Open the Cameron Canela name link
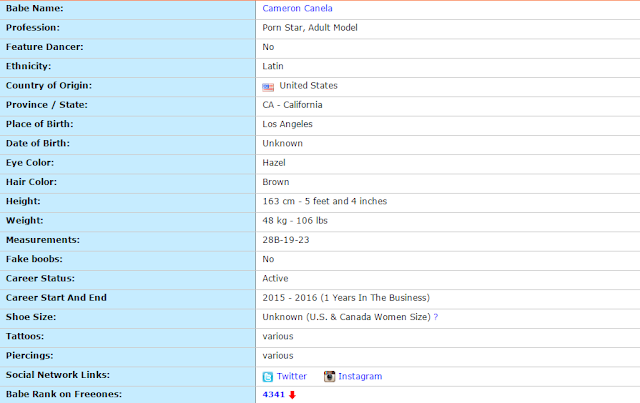The width and height of the screenshot is (640, 403). point(297,8)
